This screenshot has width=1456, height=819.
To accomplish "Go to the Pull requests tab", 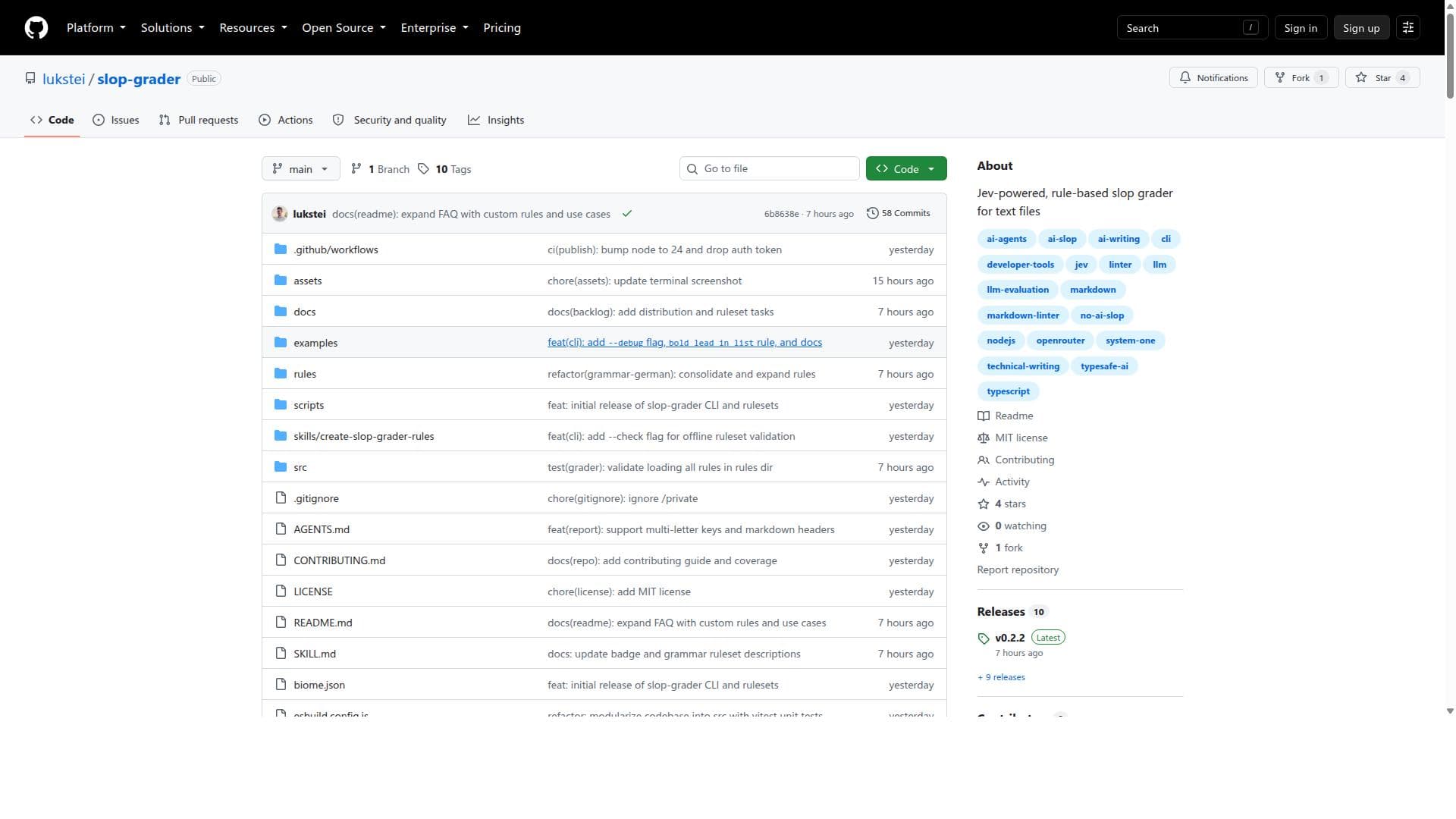I will pyautogui.click(x=199, y=120).
